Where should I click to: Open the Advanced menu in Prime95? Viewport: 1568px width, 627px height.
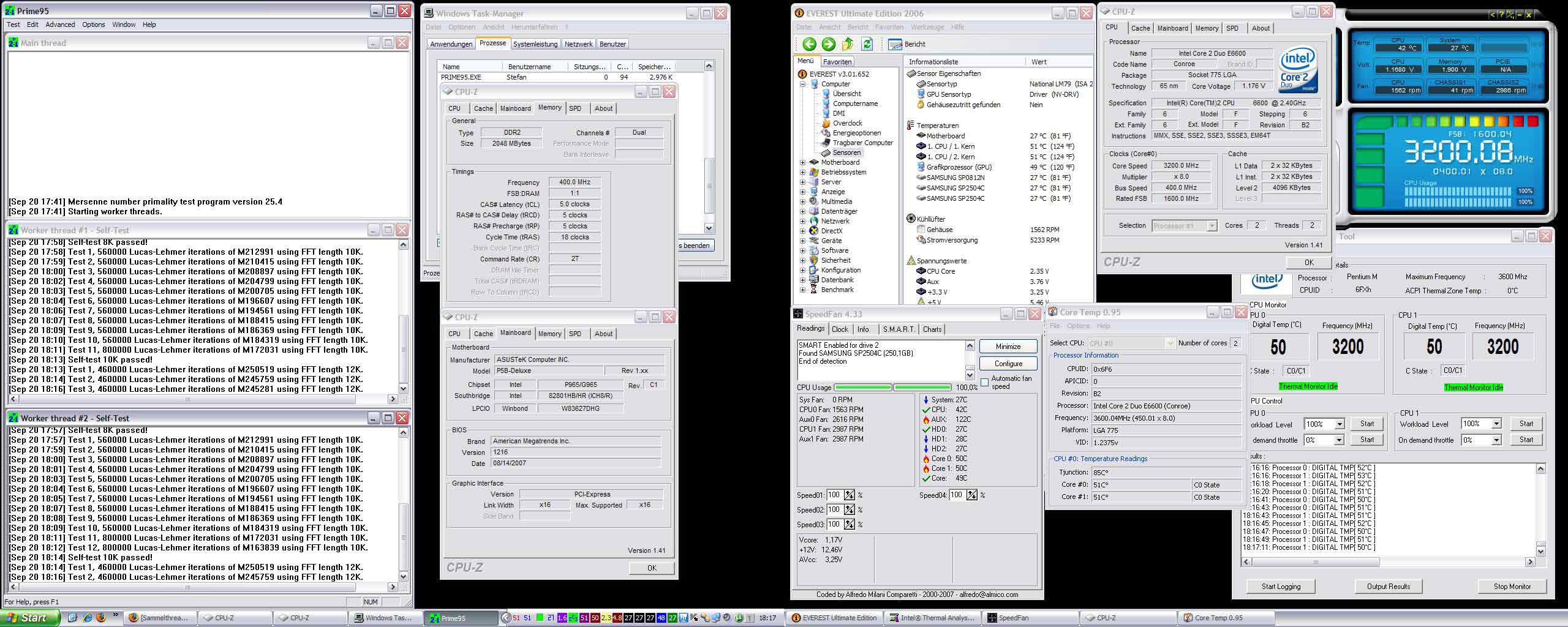(60, 24)
